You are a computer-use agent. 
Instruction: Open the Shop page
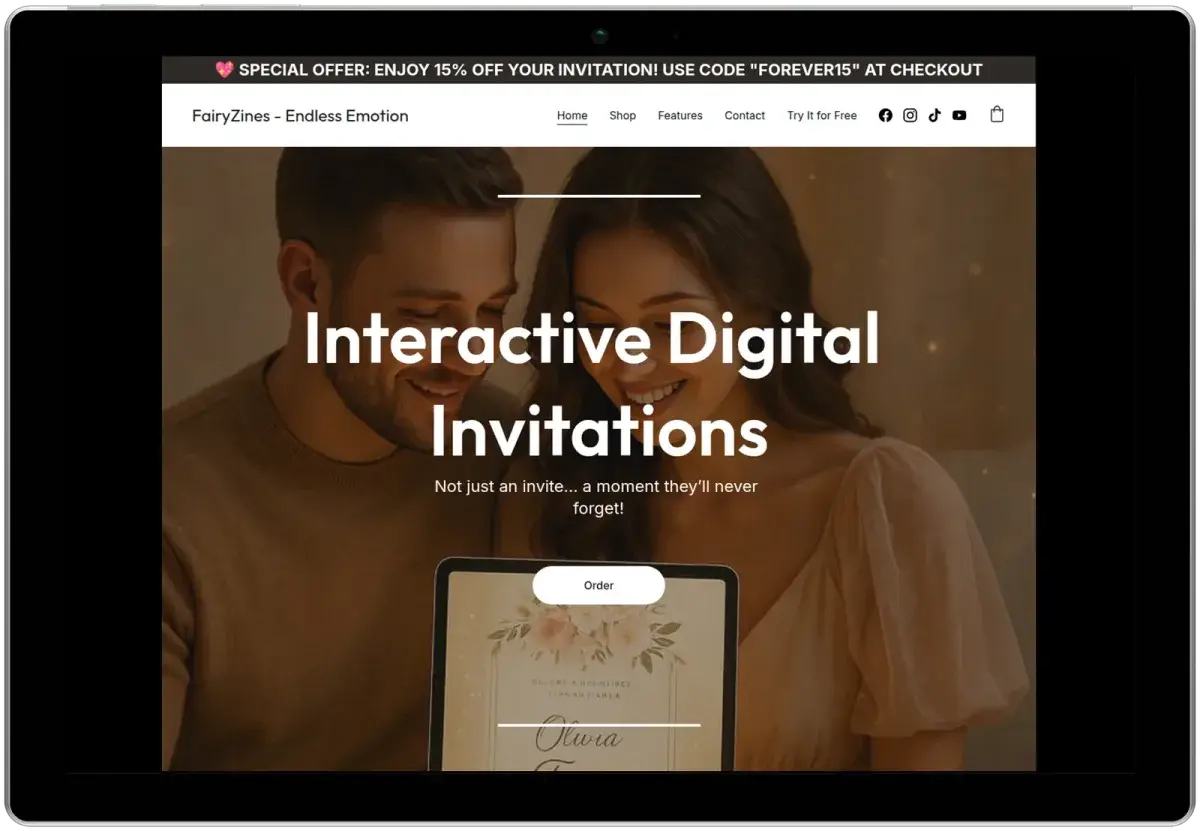622,115
